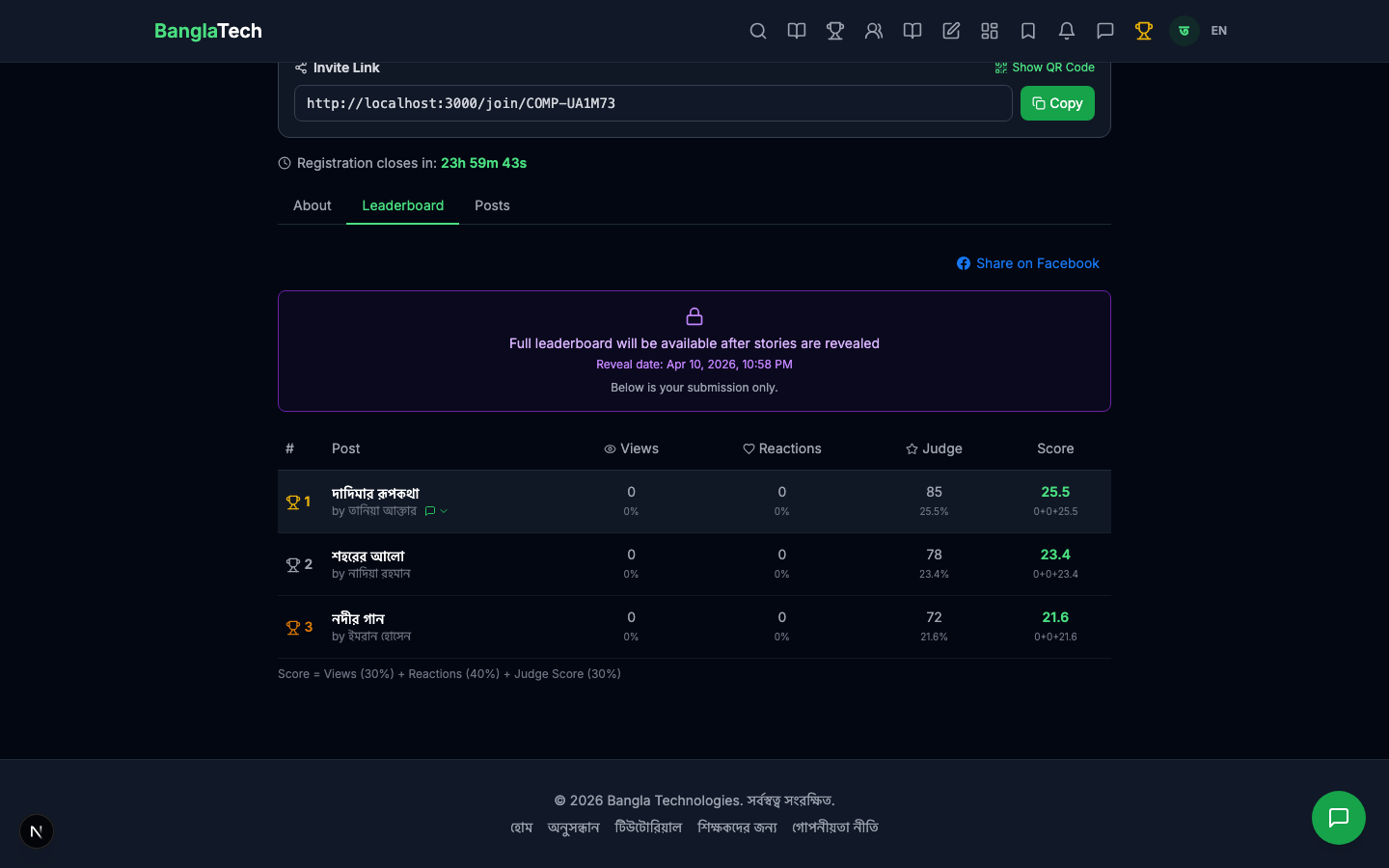Expand the comment dropdown under দাদিমার রূপকথা

click(x=444, y=511)
